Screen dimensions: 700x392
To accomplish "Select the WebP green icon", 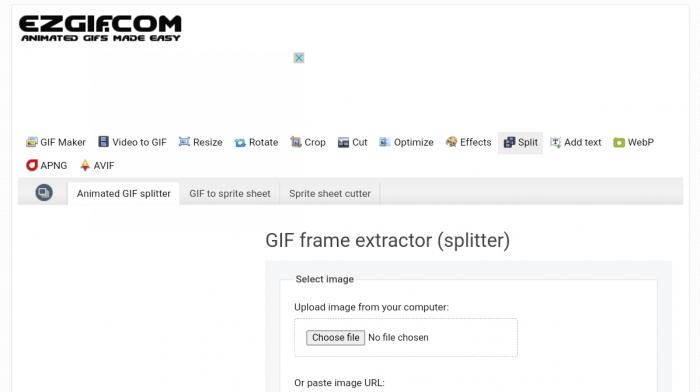I will pos(619,142).
